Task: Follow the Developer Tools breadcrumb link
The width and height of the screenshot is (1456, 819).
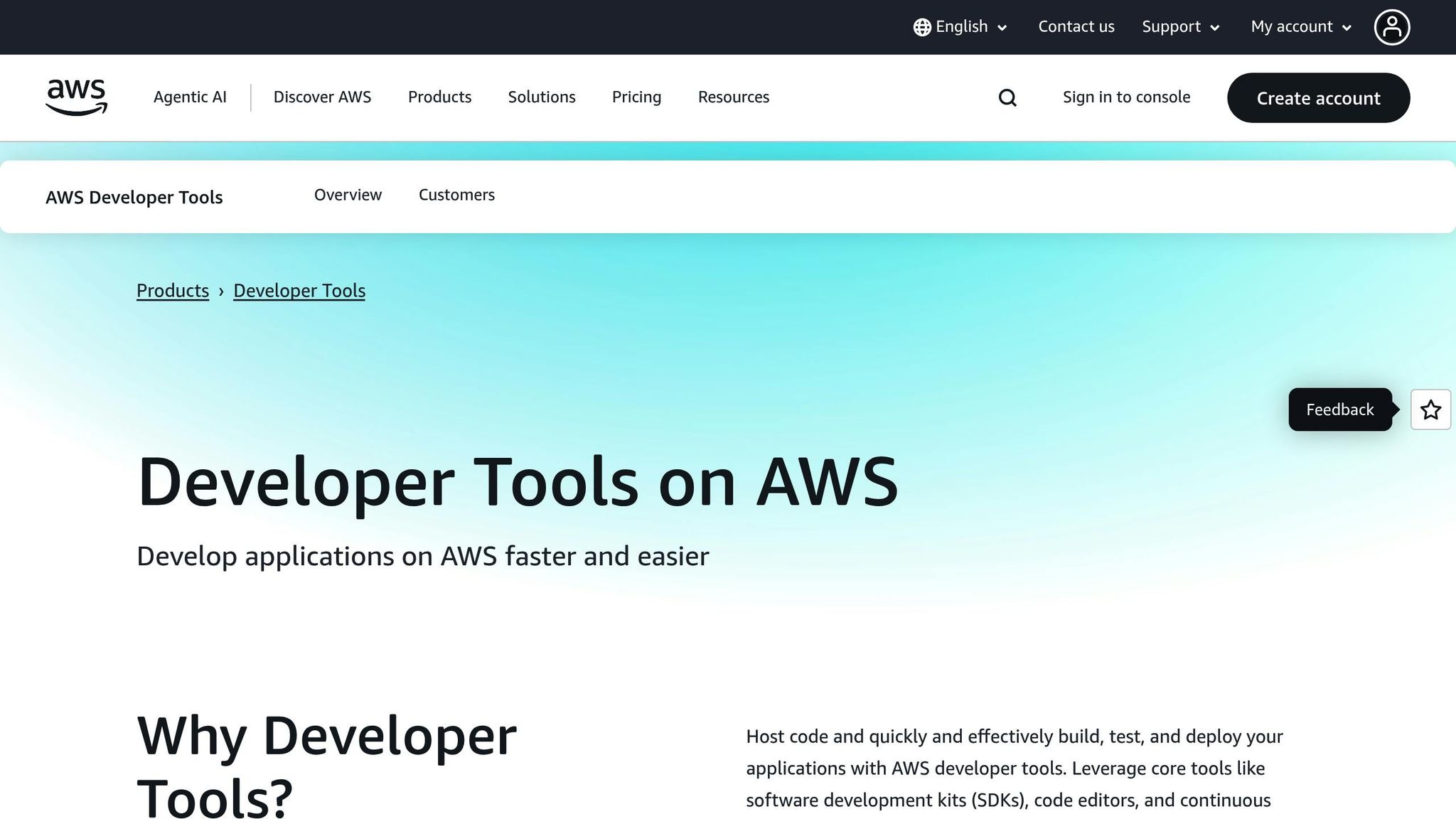Action: pyautogui.click(x=299, y=291)
